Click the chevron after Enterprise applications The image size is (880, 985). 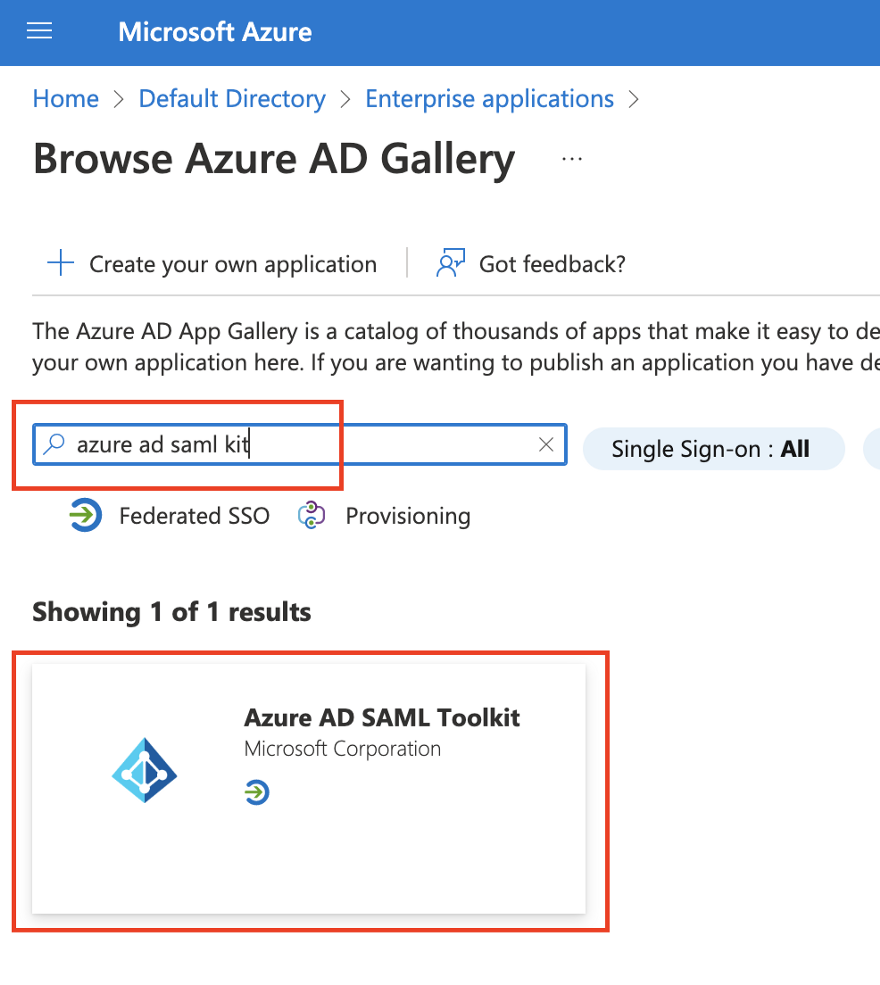click(x=632, y=99)
